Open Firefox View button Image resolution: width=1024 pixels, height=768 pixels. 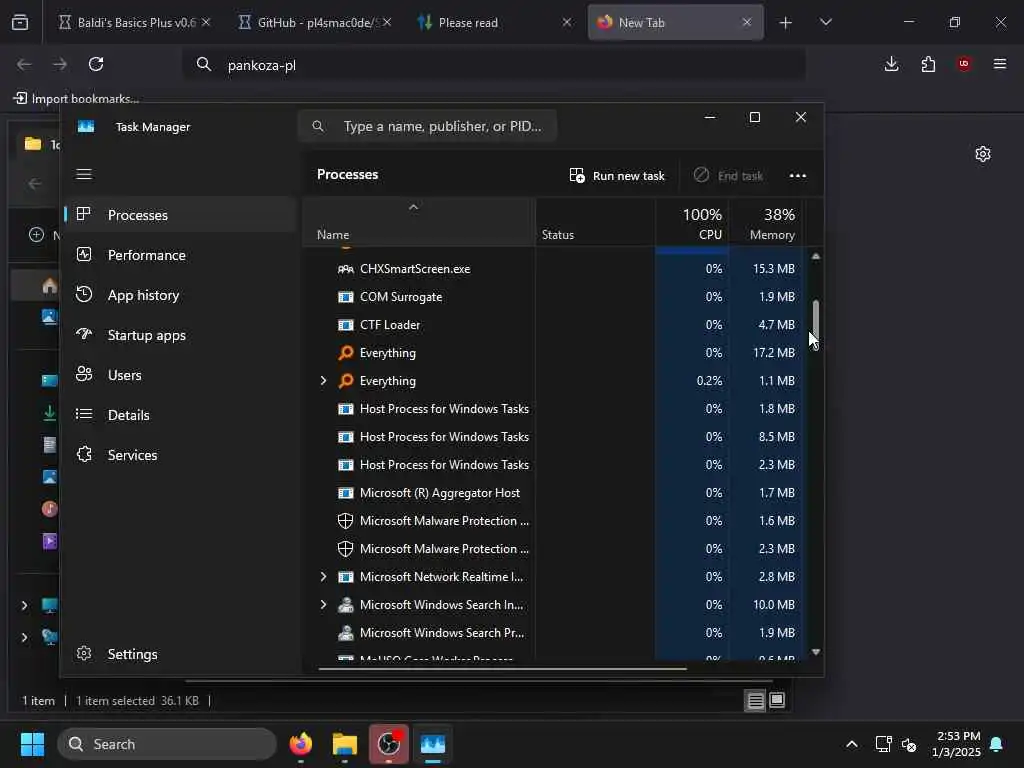tap(20, 23)
